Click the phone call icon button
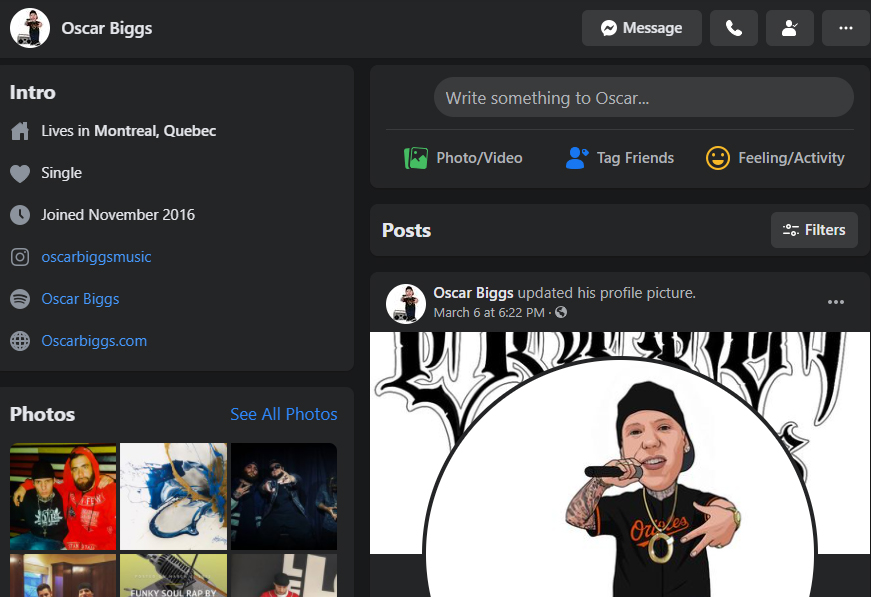This screenshot has height=597, width=871. click(x=734, y=28)
